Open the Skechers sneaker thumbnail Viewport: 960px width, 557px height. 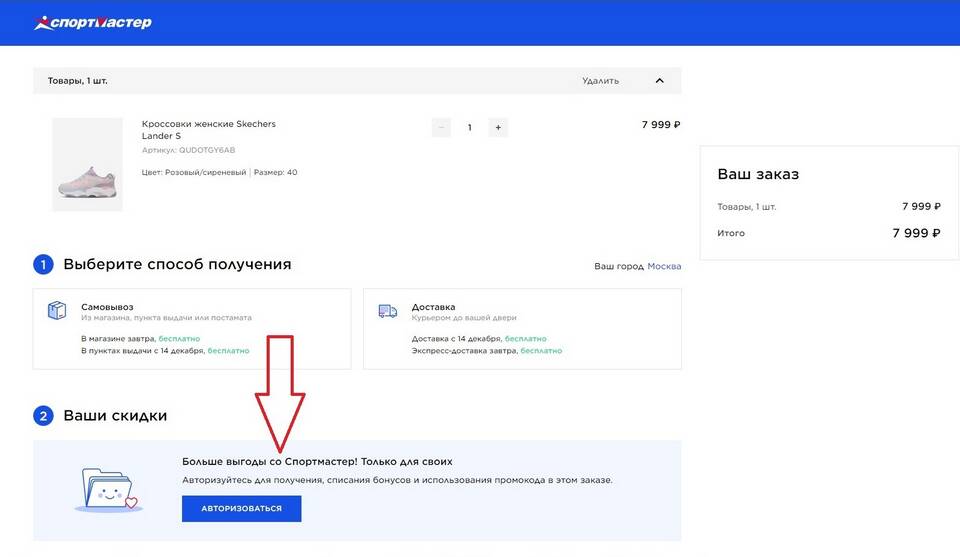click(87, 165)
